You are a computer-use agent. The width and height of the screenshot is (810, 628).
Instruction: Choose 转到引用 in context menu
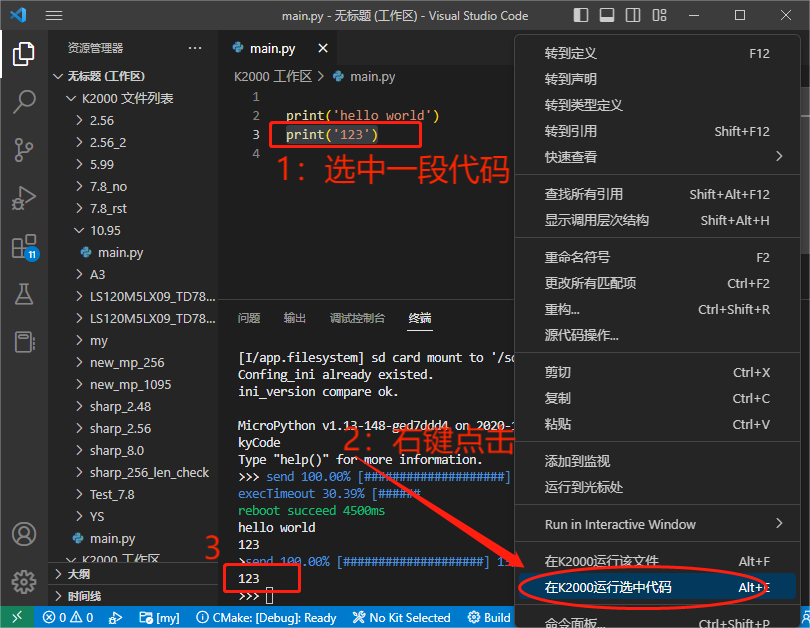coord(657,131)
